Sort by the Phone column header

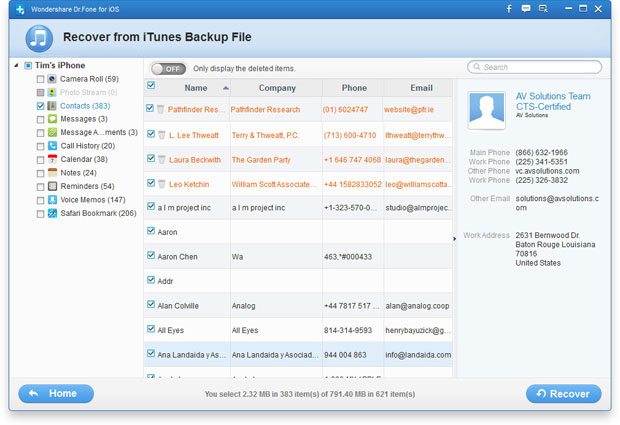(x=354, y=88)
